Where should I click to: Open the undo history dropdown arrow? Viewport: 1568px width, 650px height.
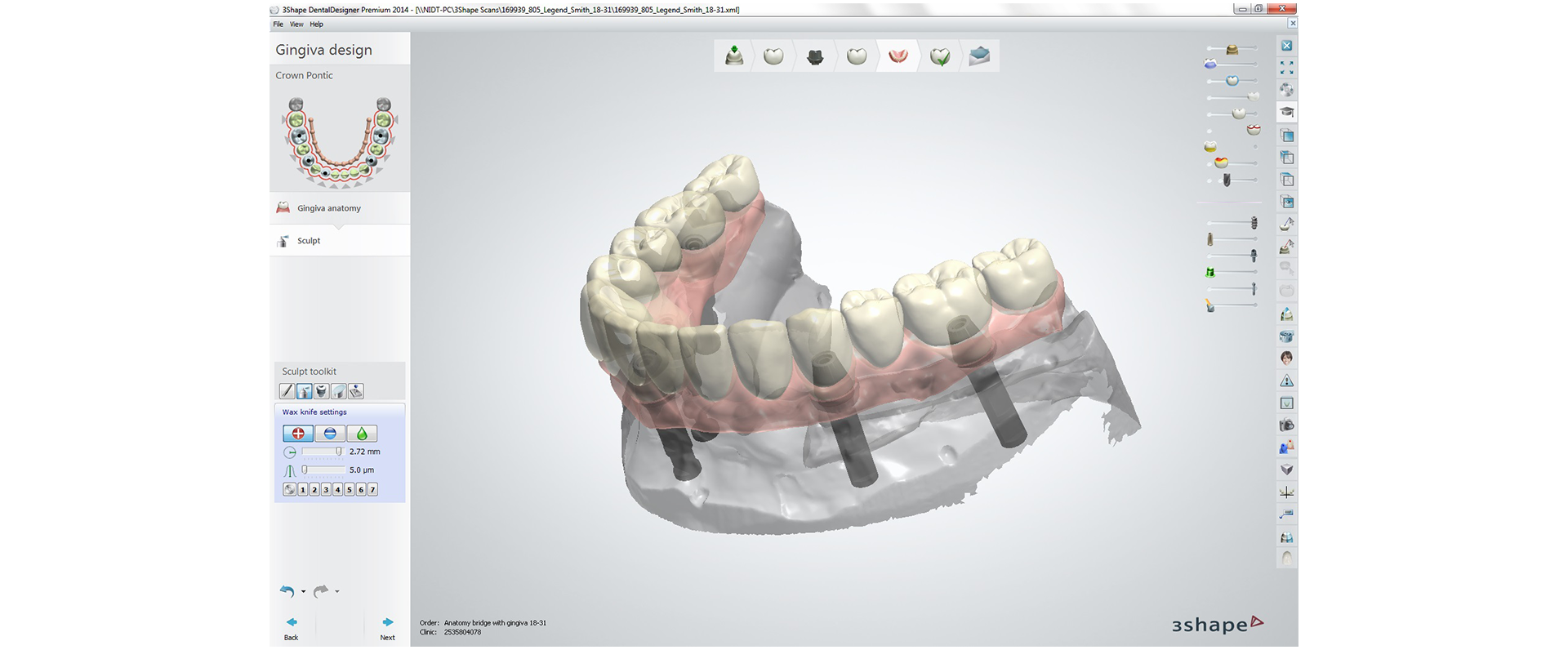[x=304, y=592]
